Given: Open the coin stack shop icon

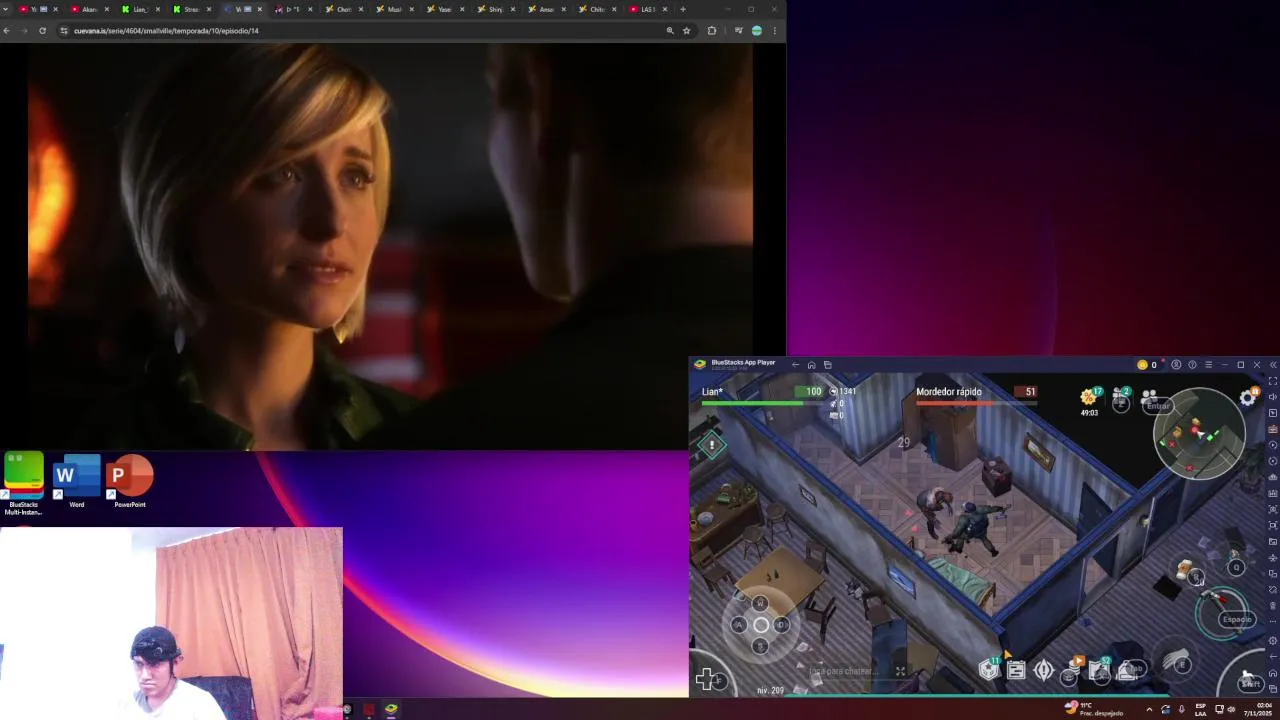Looking at the screenshot, I should (1072, 670).
